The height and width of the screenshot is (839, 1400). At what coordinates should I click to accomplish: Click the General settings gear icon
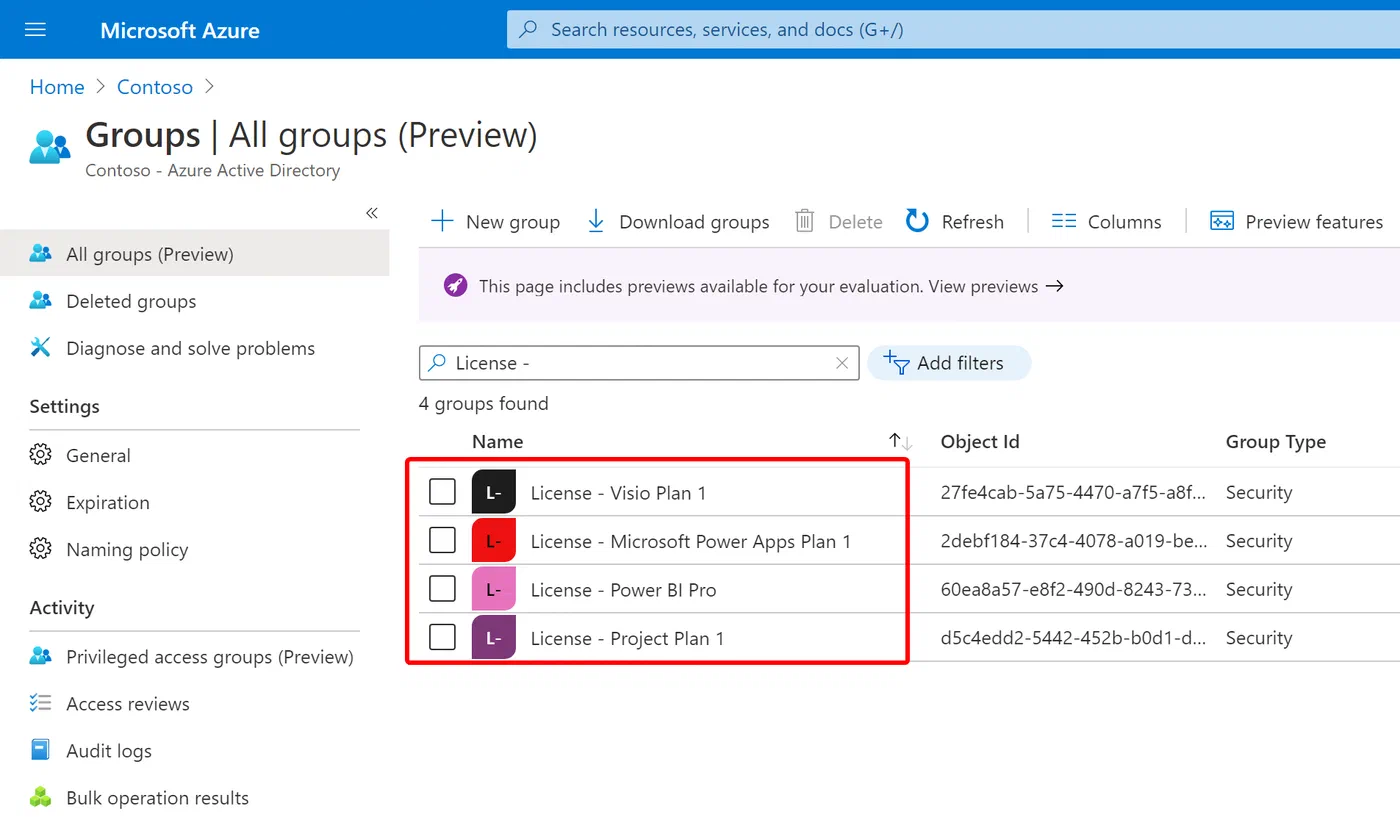point(41,455)
